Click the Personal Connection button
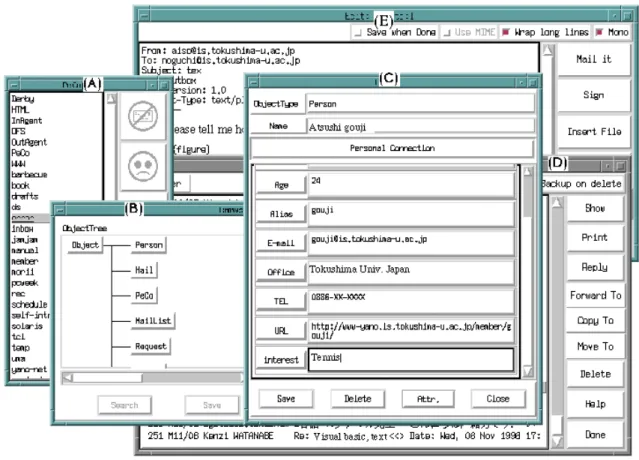 392,148
